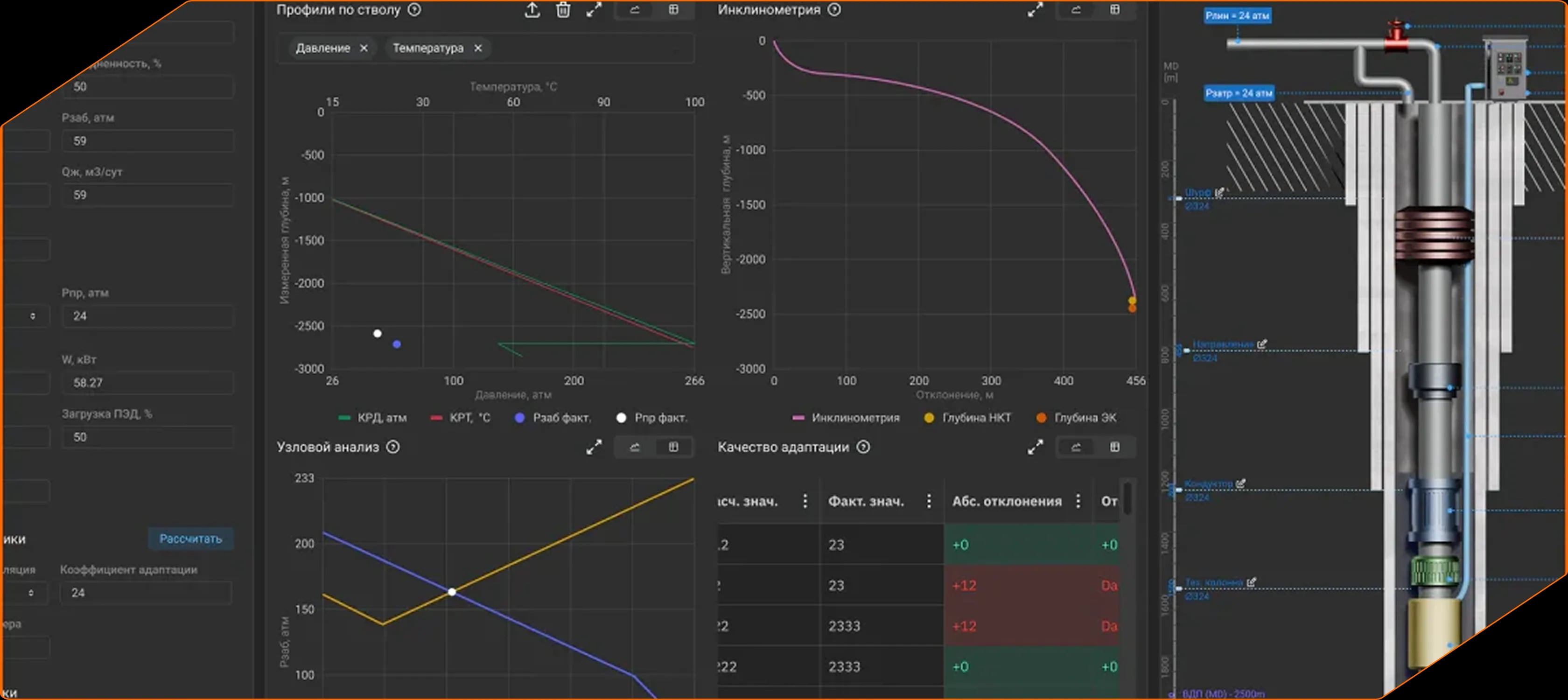
Task: Toggle КРД, атм series in legend
Action: click(372, 418)
